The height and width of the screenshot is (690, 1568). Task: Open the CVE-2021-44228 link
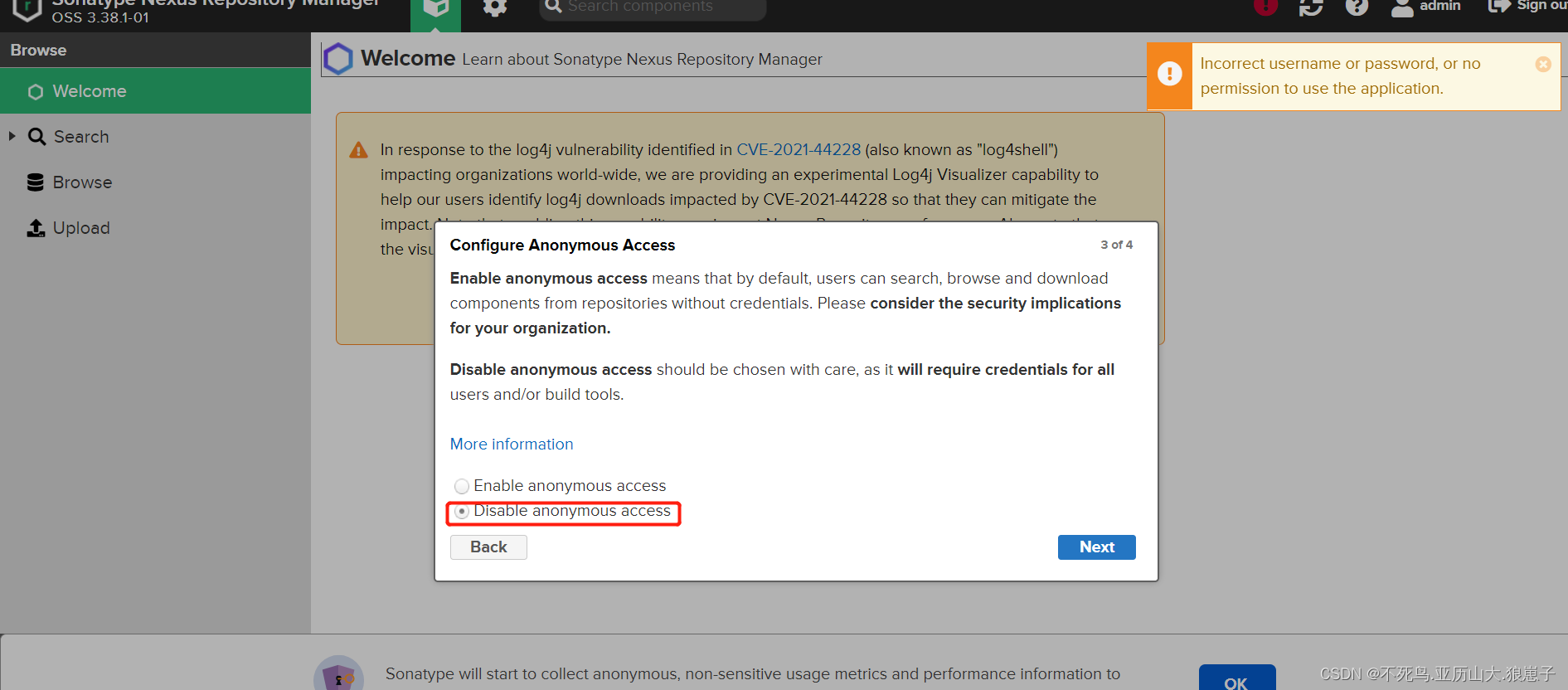(799, 150)
